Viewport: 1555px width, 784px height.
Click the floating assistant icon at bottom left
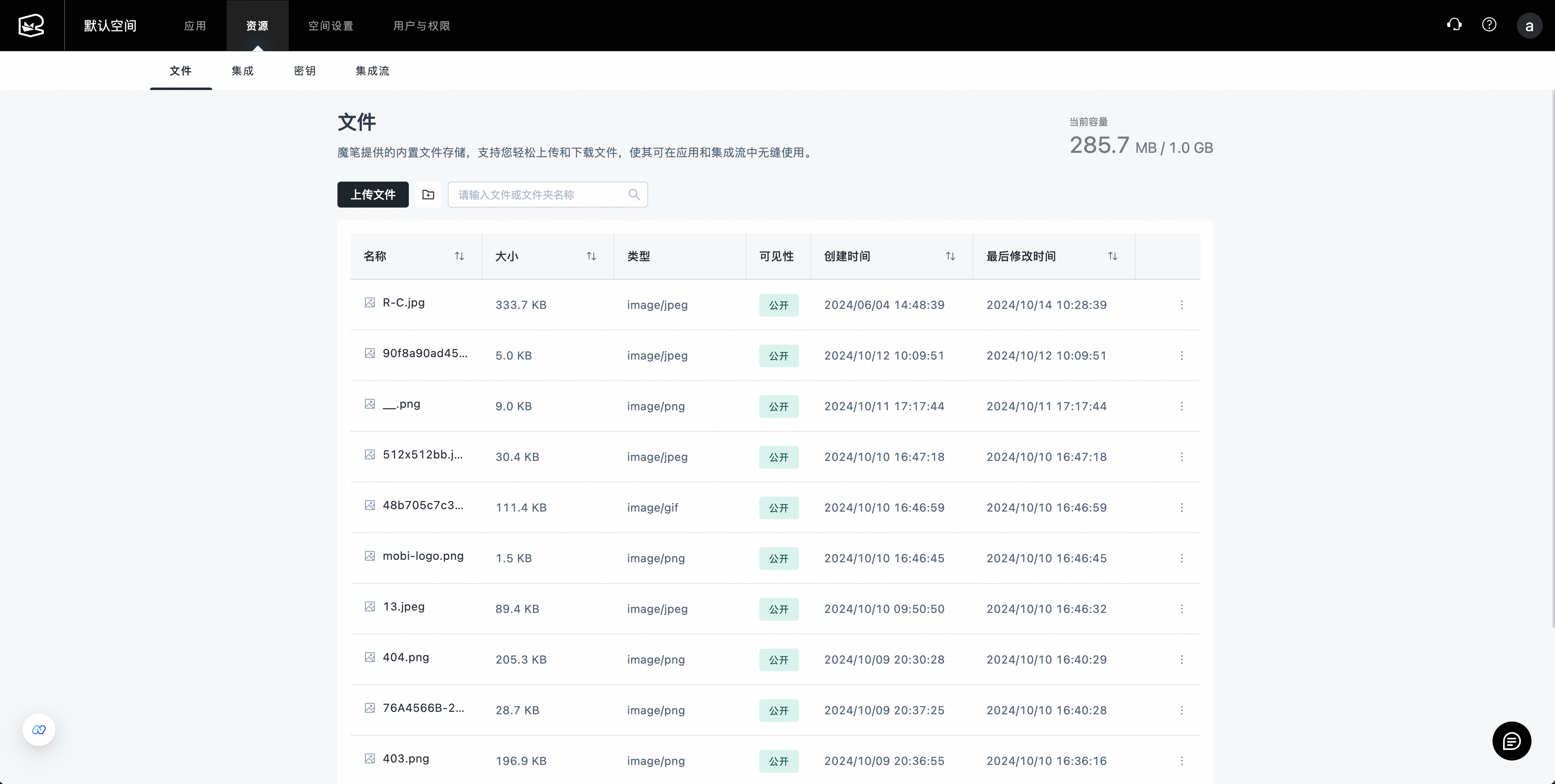point(39,730)
